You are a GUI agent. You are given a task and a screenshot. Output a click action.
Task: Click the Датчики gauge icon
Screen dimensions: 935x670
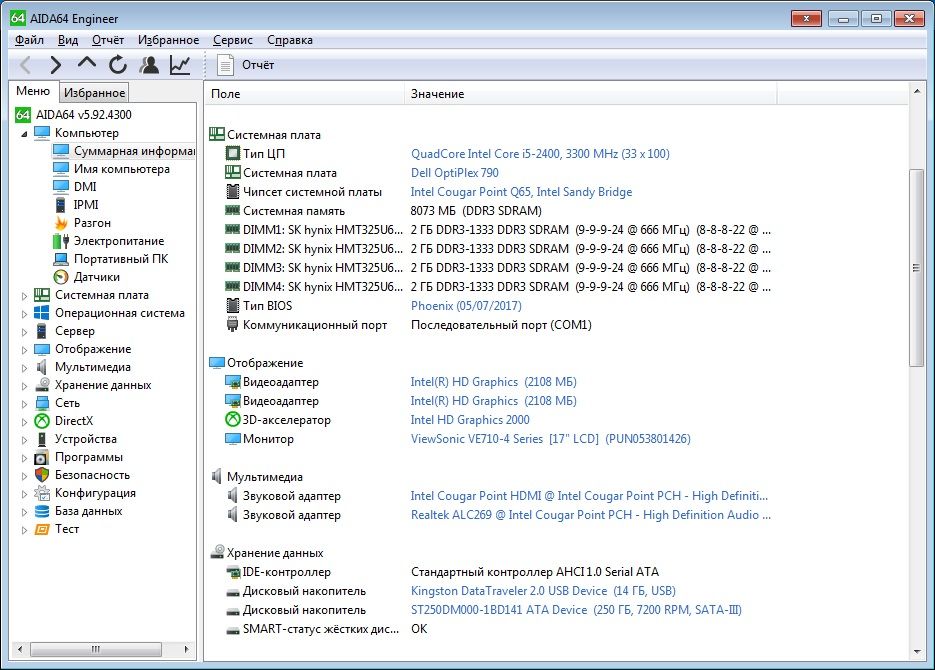pos(61,277)
